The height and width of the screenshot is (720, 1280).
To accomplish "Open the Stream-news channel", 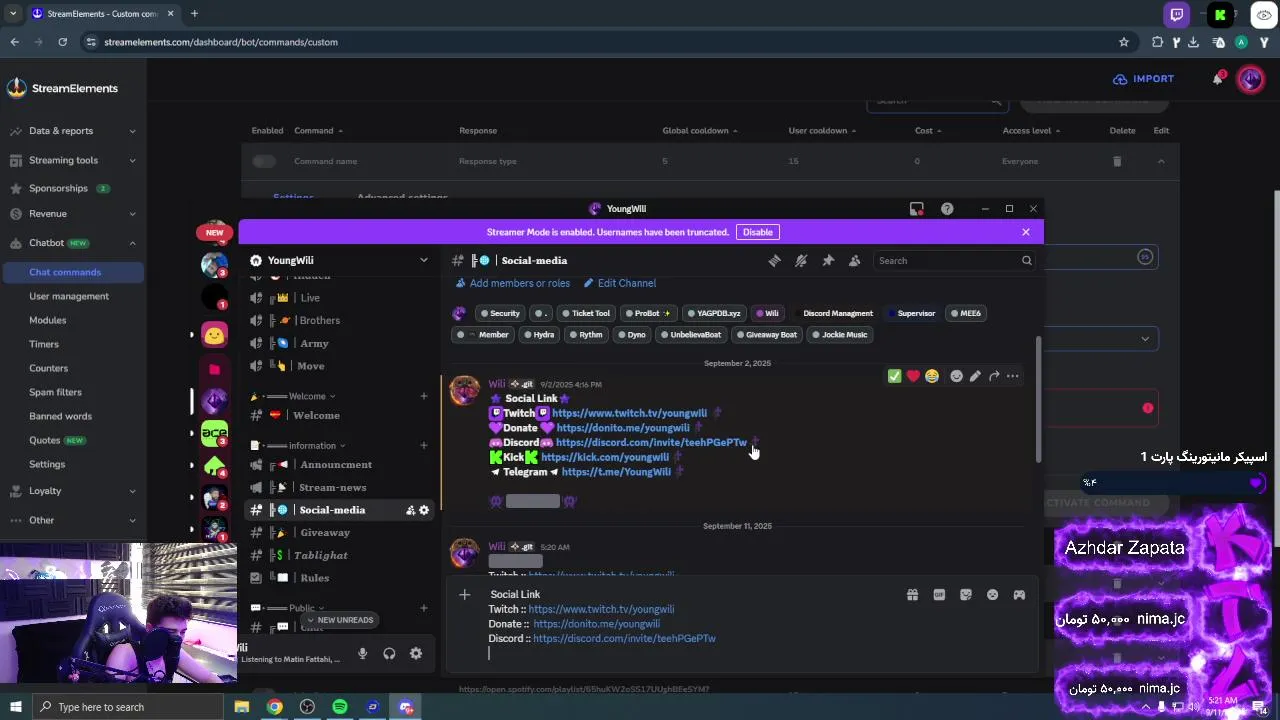I will click(333, 487).
